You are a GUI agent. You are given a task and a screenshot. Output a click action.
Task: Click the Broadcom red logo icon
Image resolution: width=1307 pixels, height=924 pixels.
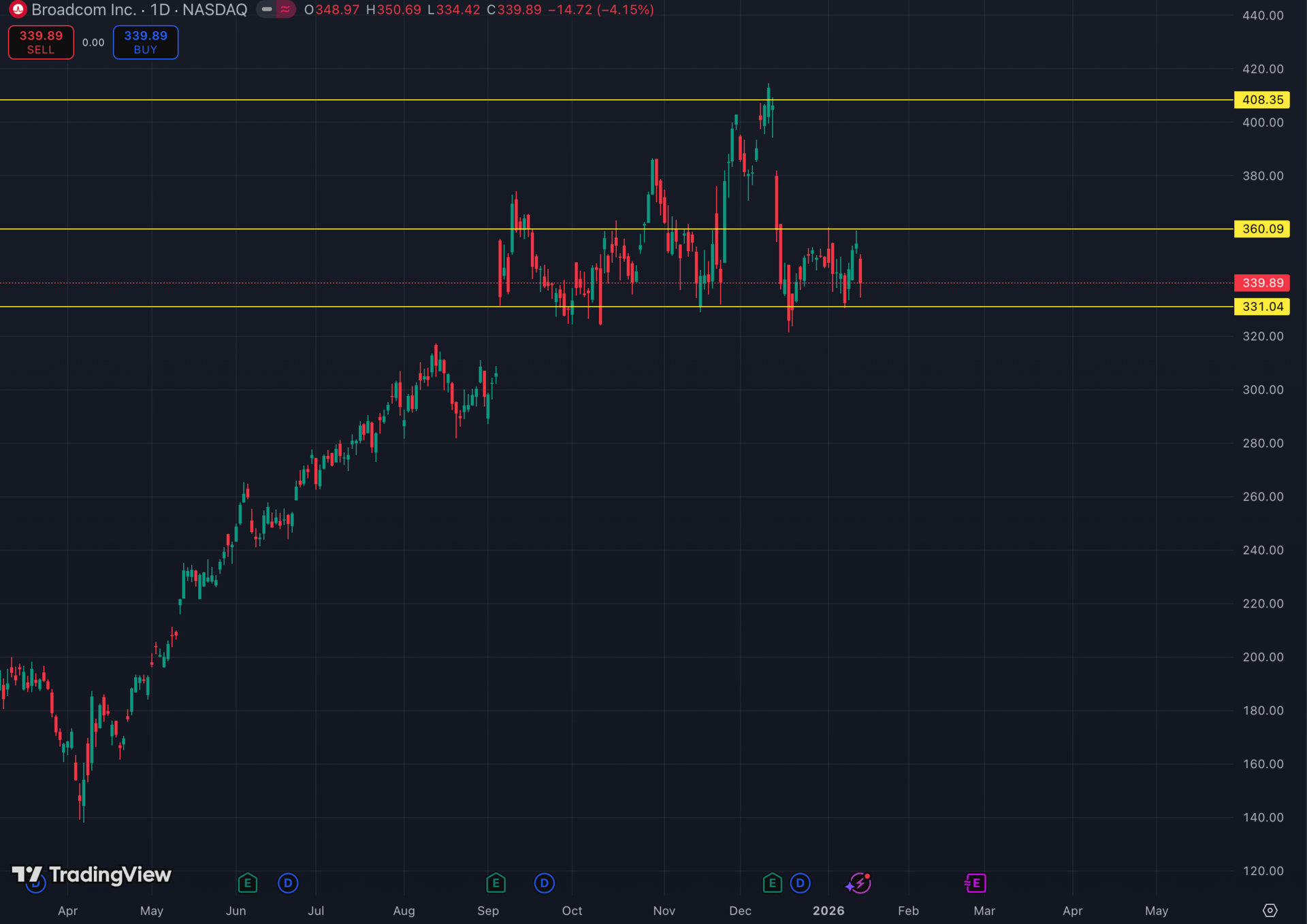[18, 10]
